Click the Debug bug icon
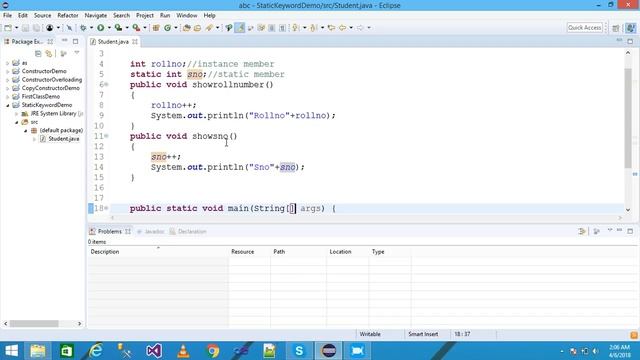The width and height of the screenshot is (640, 360). click(x=83, y=28)
